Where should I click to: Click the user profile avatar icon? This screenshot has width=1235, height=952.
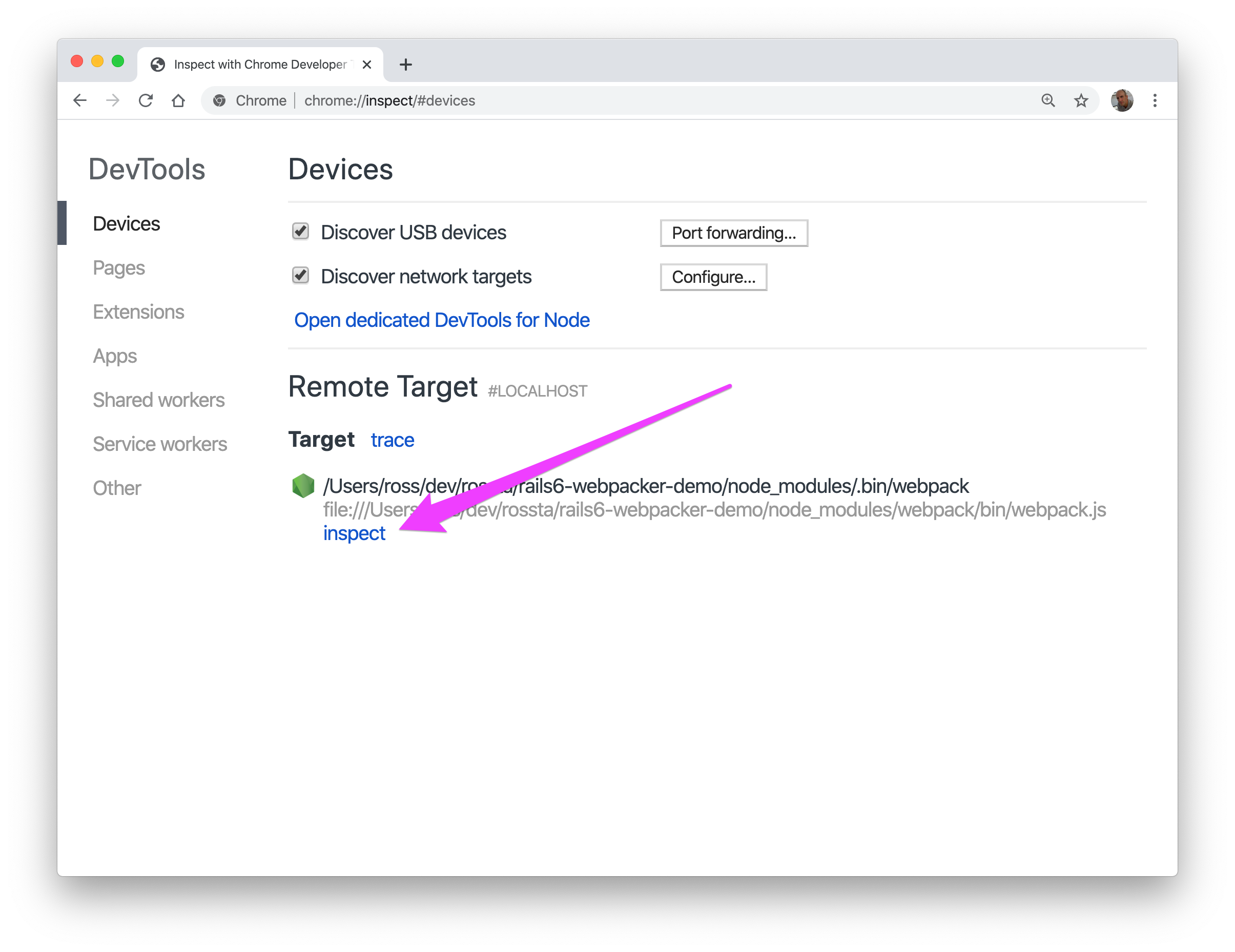point(1122,100)
